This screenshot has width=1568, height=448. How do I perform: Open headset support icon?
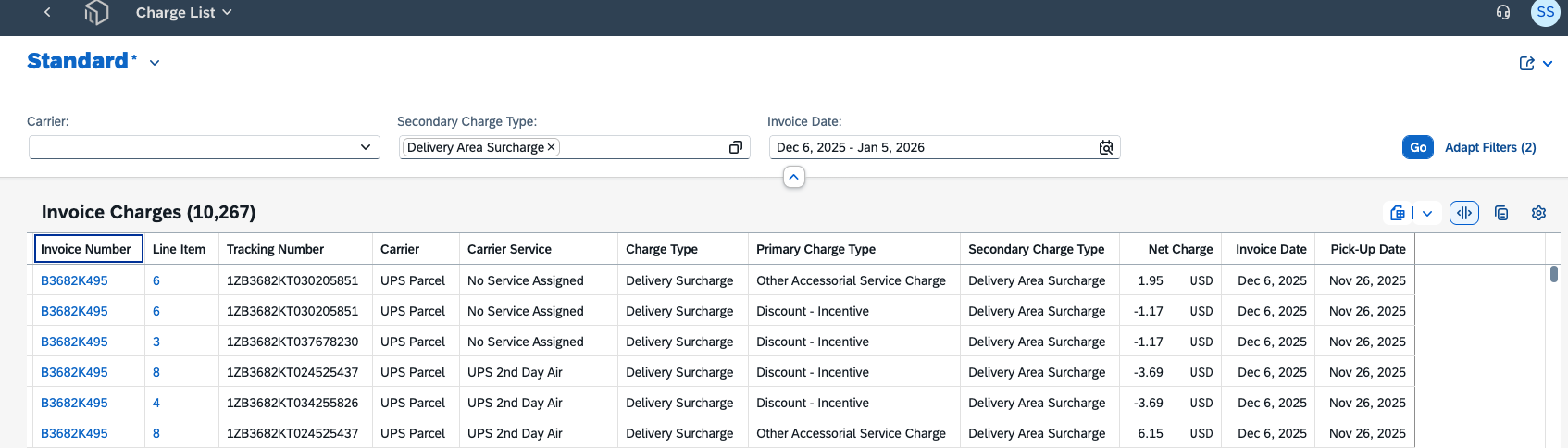pyautogui.click(x=1503, y=12)
